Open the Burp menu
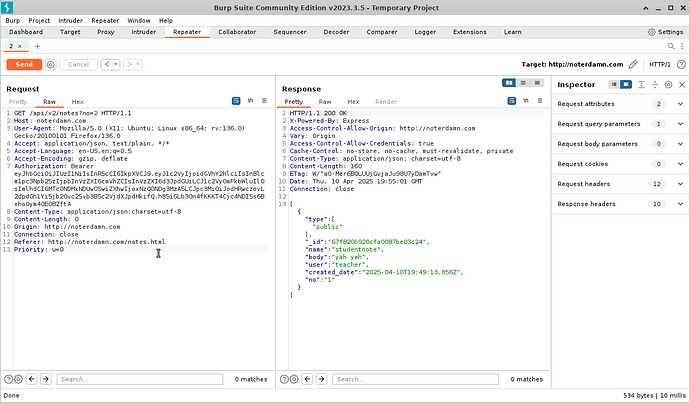The image size is (690, 403). coord(13,21)
